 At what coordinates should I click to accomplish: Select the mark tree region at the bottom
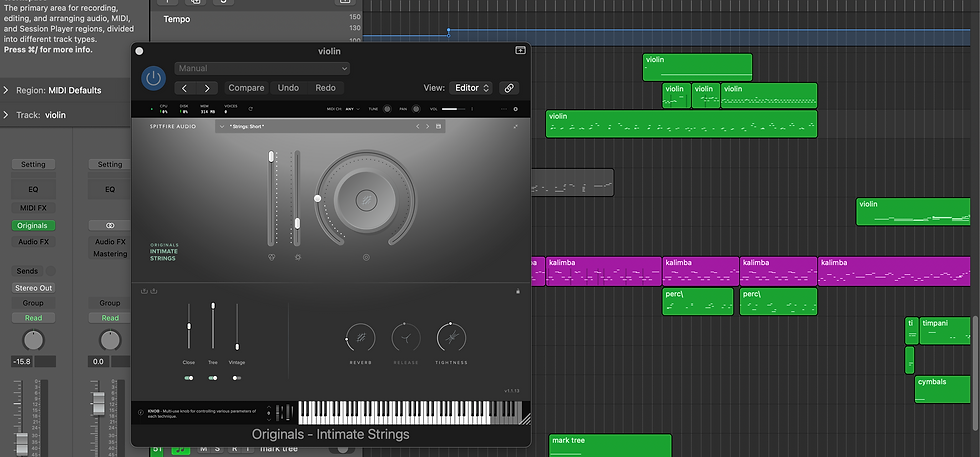pos(610,446)
